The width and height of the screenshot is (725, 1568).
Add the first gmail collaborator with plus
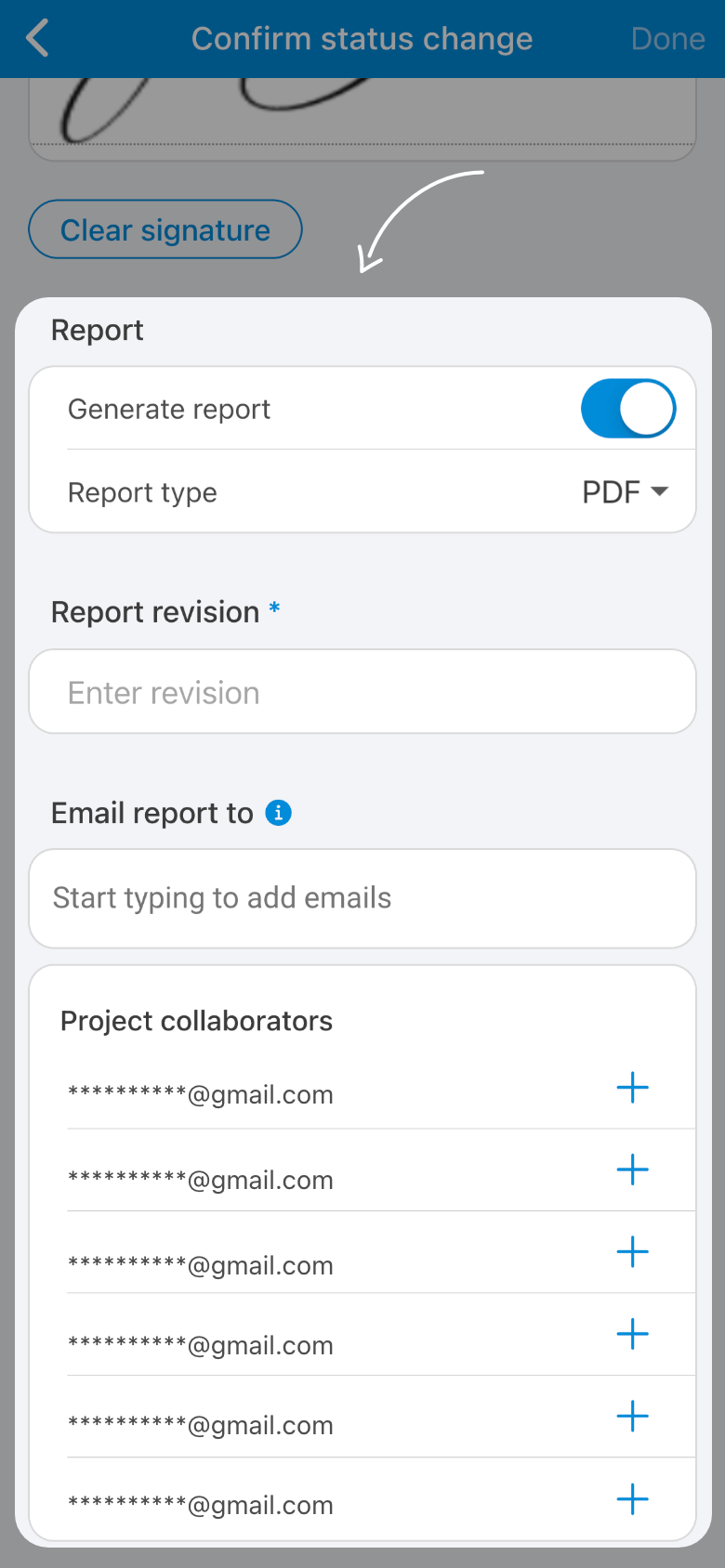[633, 1088]
